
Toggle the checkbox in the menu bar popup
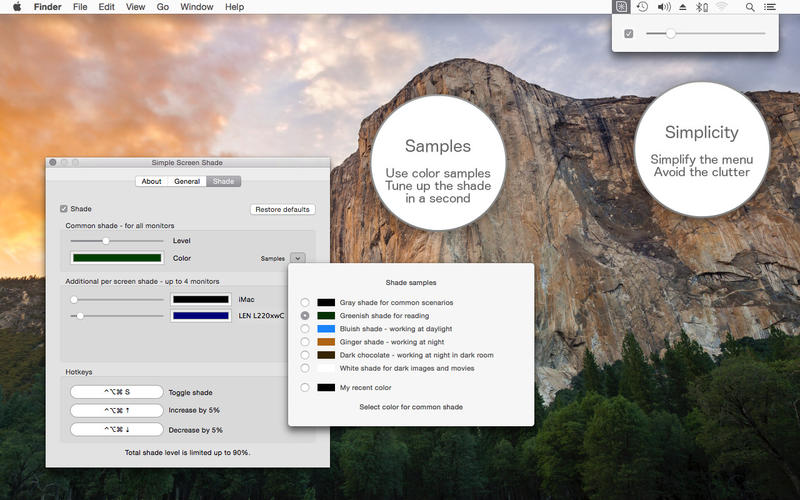coord(629,34)
